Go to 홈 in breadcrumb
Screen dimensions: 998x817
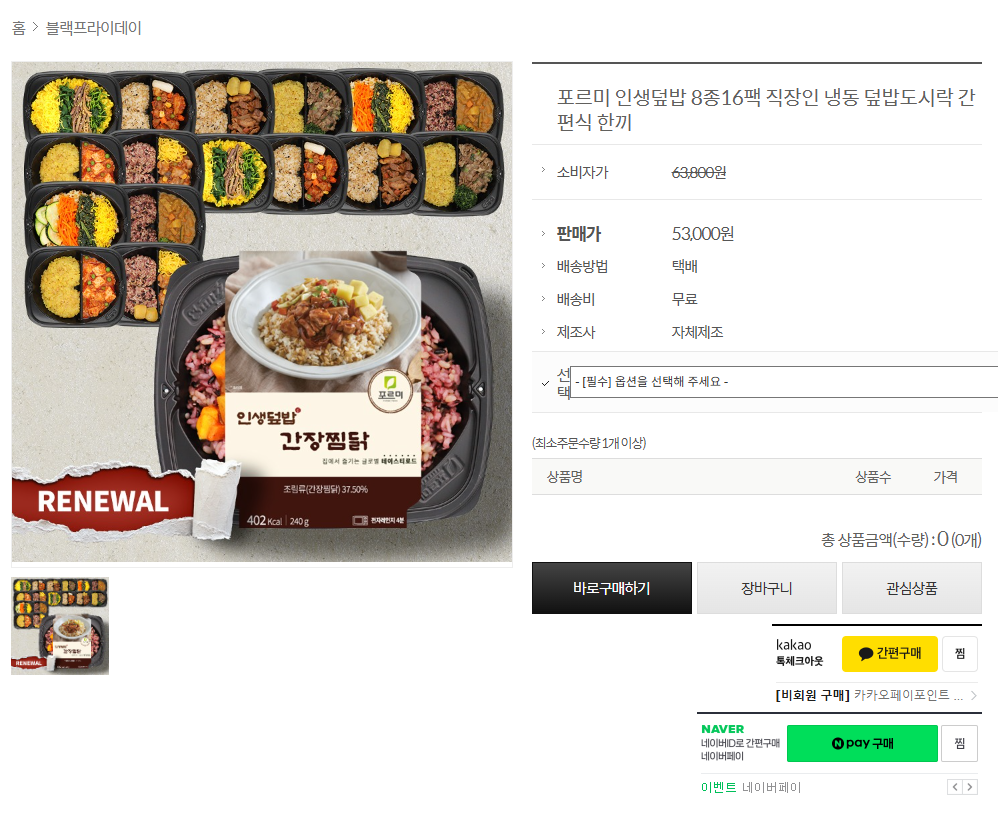click(19, 28)
